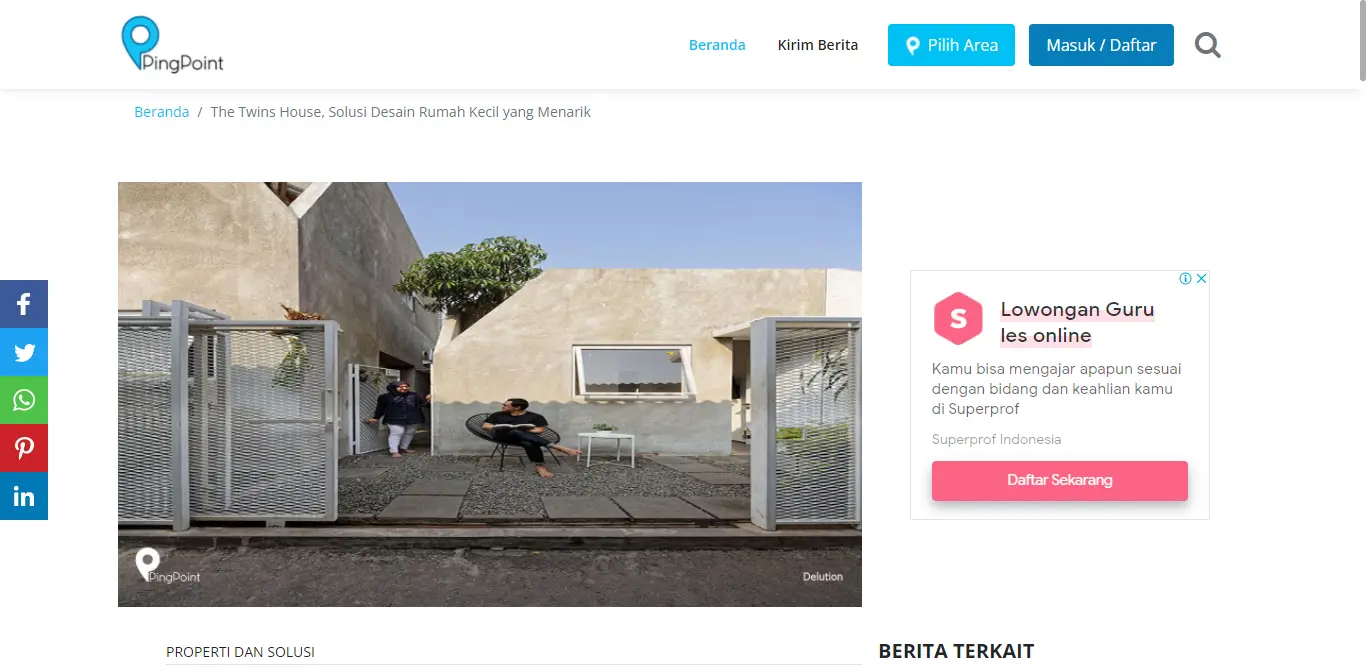Image resolution: width=1366 pixels, height=667 pixels.
Task: Follow the Beranda breadcrumb link
Action: (162, 112)
